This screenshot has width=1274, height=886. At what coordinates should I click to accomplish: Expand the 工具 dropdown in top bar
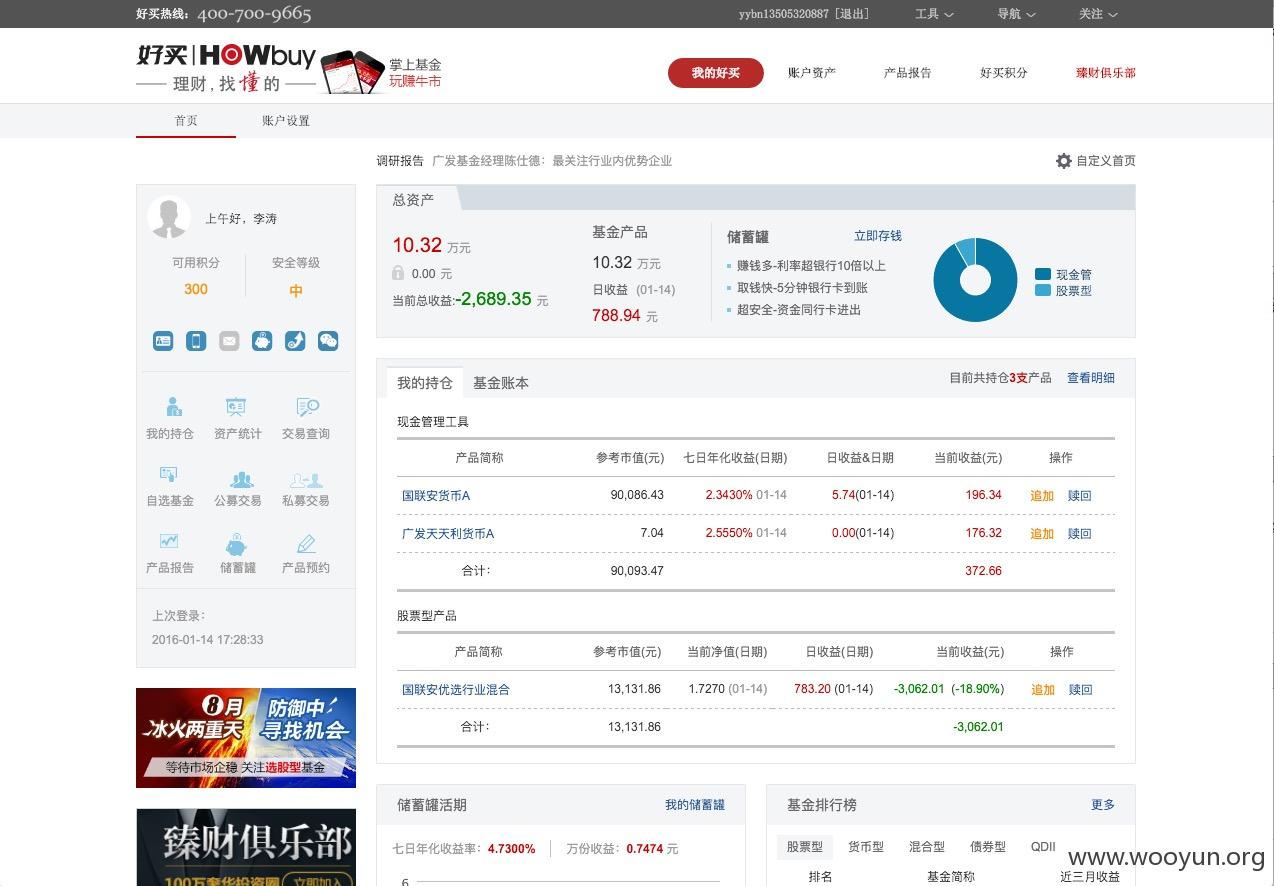coord(934,14)
